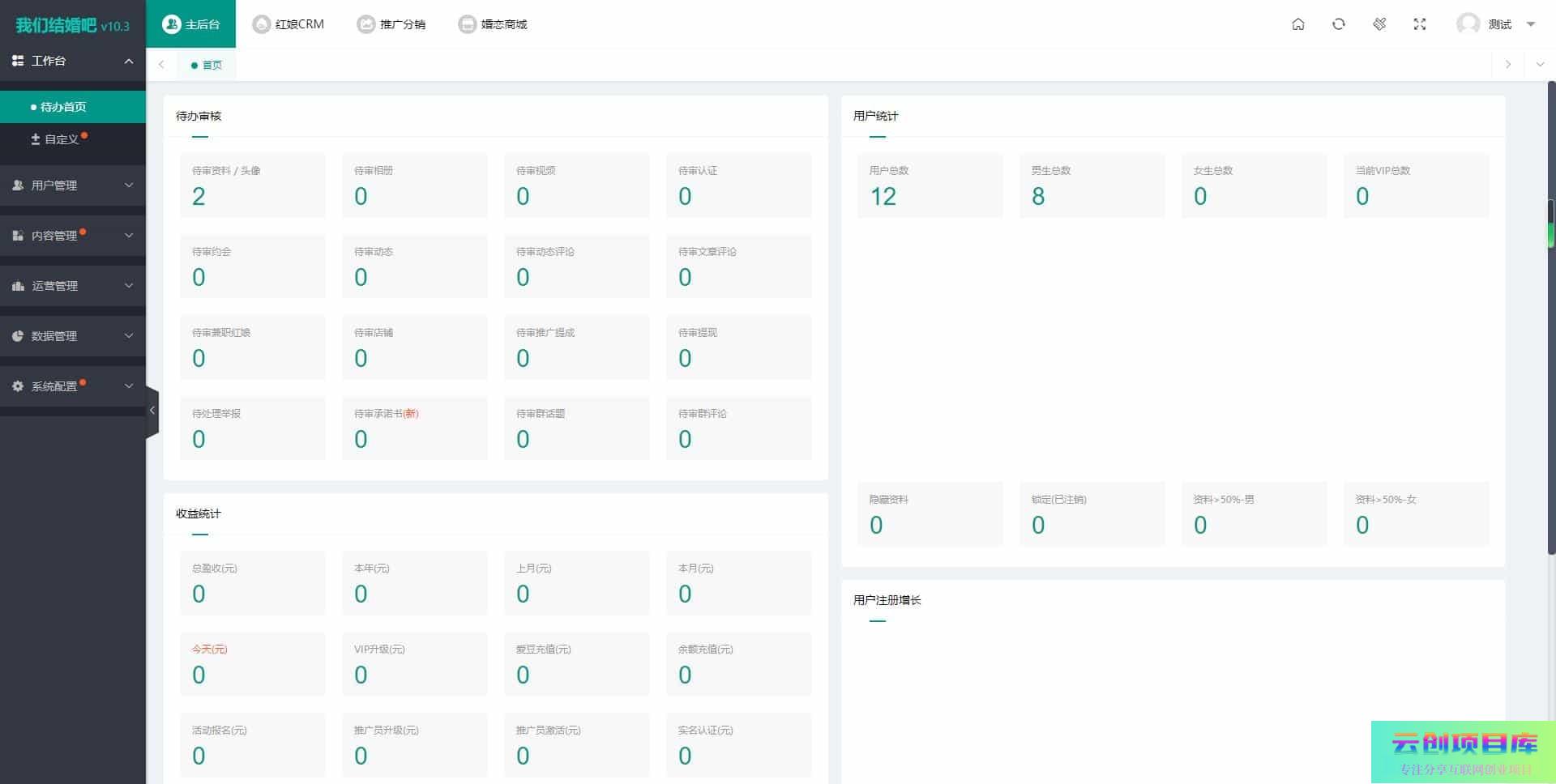The width and height of the screenshot is (1556, 784).
Task: Click the user avatar icon
Action: 1468,24
